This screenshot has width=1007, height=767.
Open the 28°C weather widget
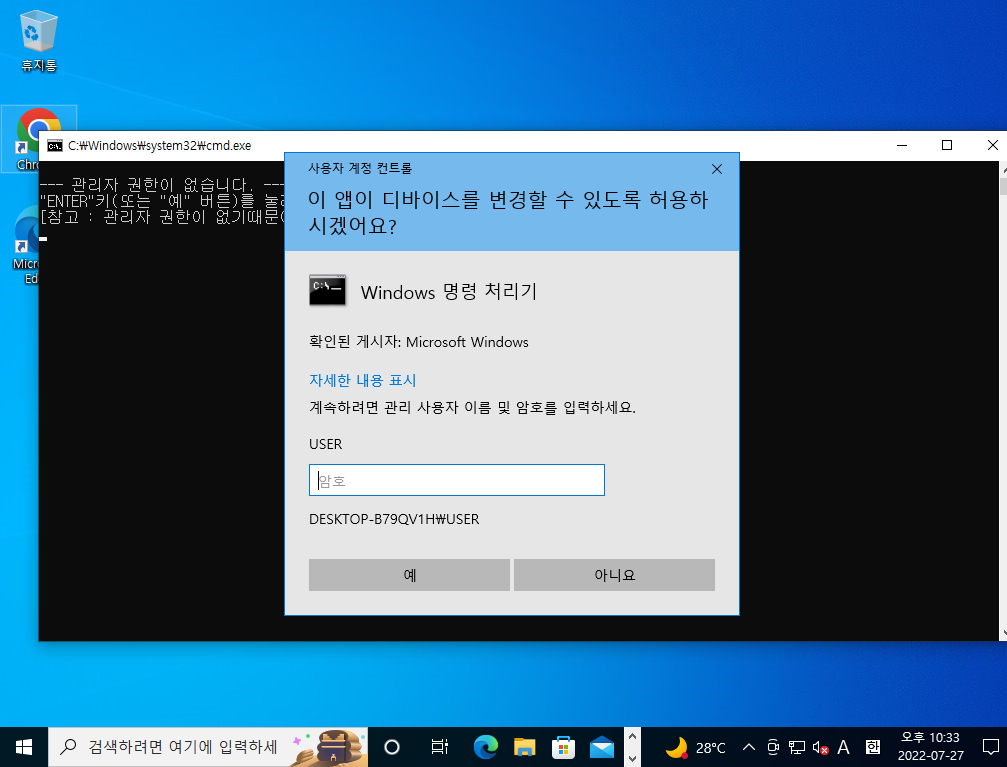[x=696, y=747]
